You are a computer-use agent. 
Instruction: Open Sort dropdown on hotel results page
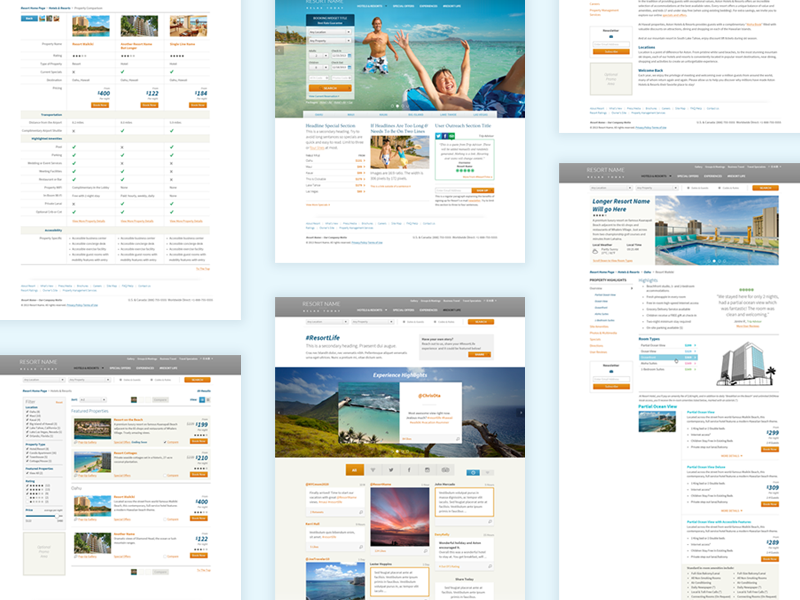[93, 400]
